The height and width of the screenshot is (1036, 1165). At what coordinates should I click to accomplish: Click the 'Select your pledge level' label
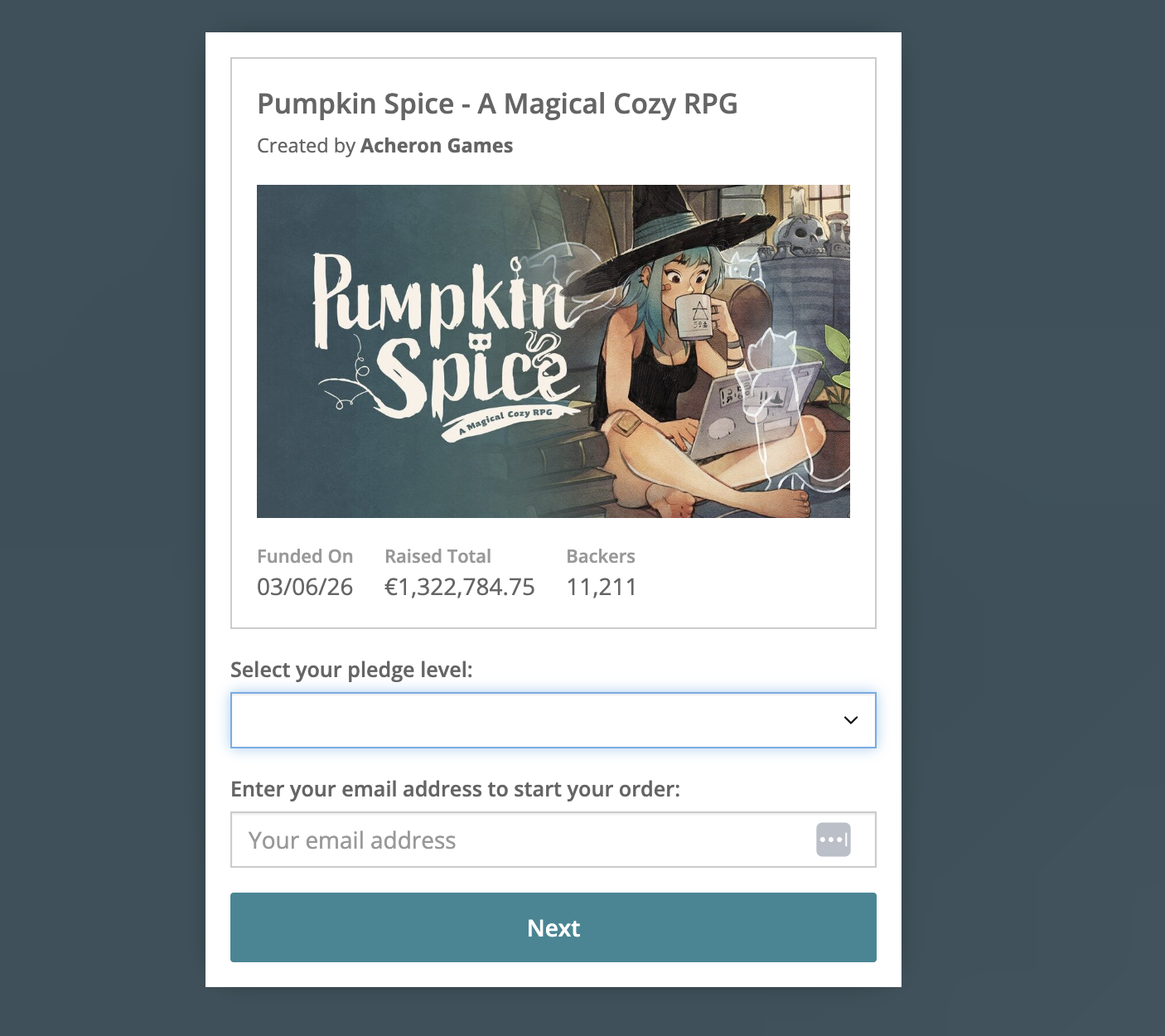click(351, 670)
